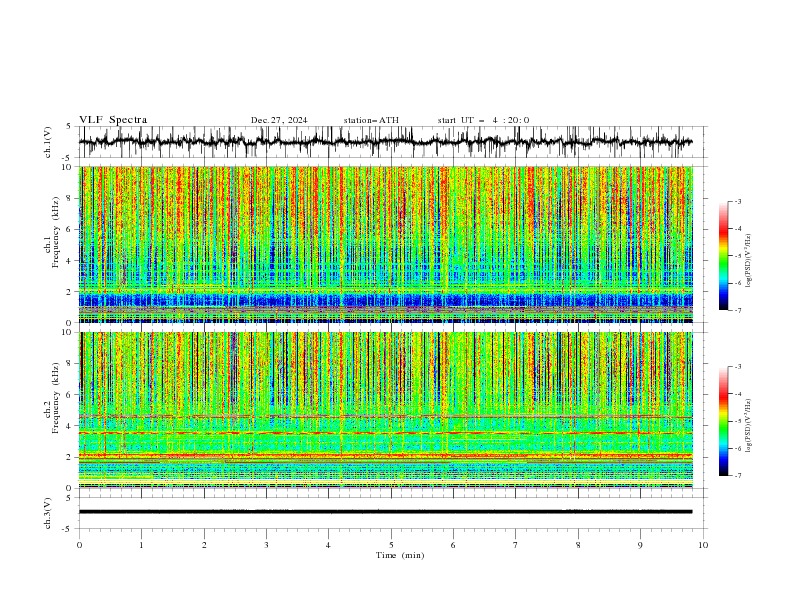Click the time axis tick label '1'
Viewport: 792px width, 612px height.
[141, 545]
